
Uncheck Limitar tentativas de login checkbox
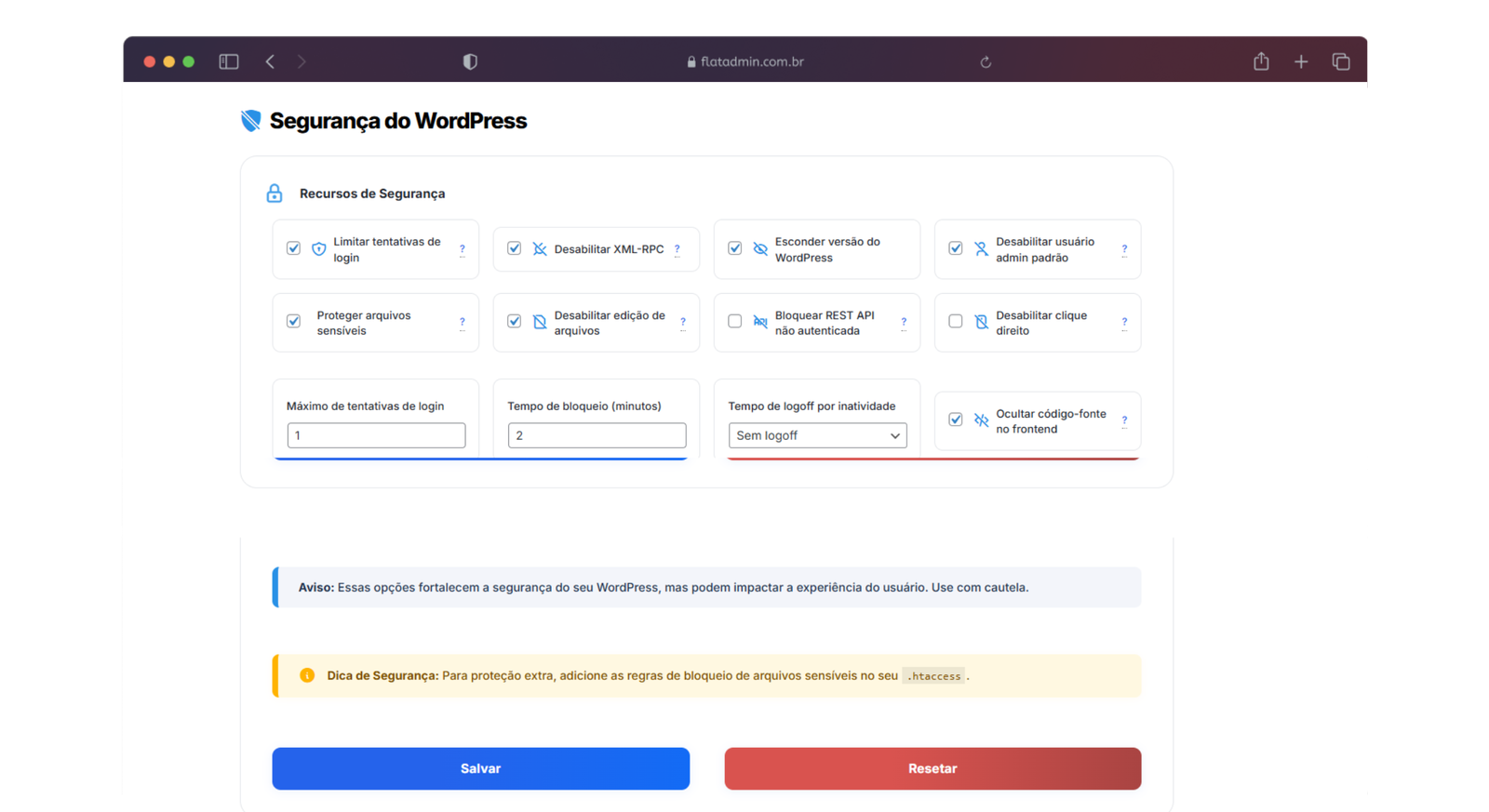point(293,248)
